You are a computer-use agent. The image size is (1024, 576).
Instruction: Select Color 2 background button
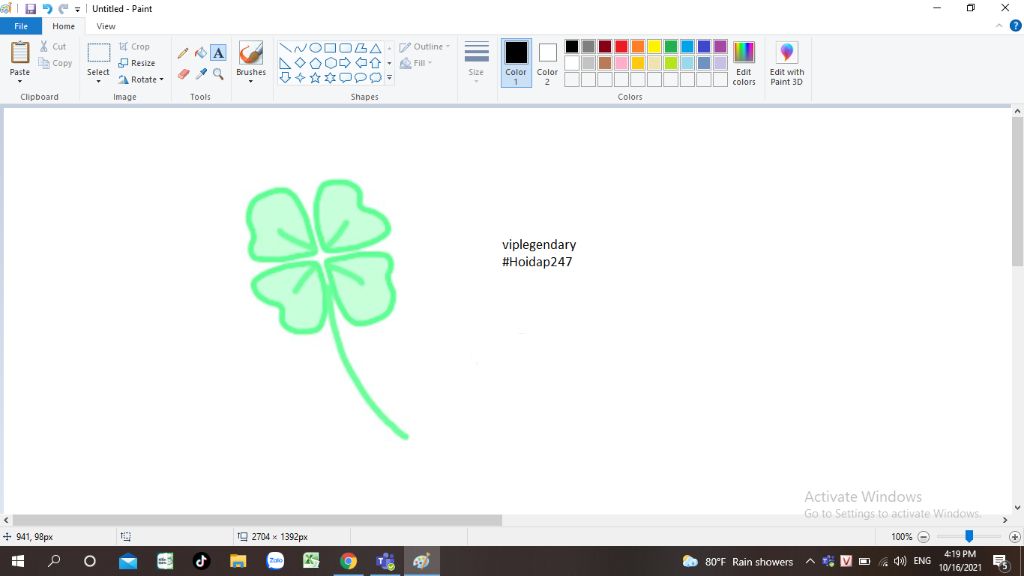547,63
